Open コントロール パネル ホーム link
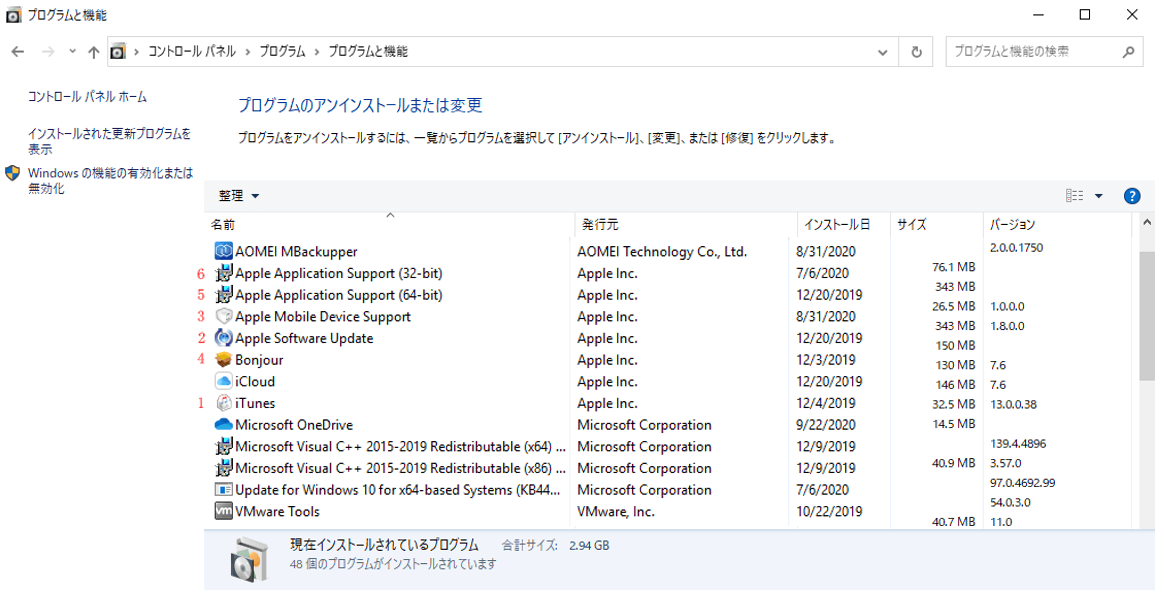Viewport: 1156px width, 590px height. point(87,97)
